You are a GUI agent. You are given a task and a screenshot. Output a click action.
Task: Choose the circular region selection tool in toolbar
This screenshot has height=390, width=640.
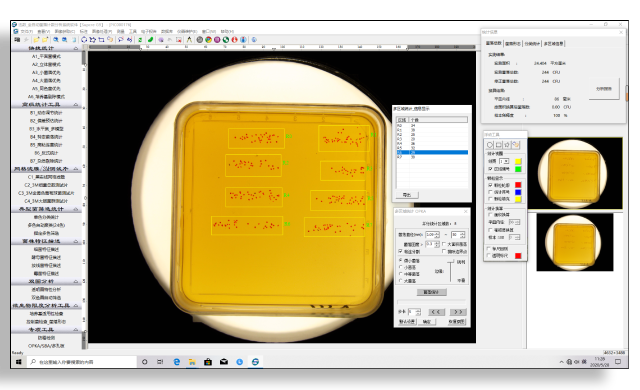pyautogui.click(x=84, y=40)
